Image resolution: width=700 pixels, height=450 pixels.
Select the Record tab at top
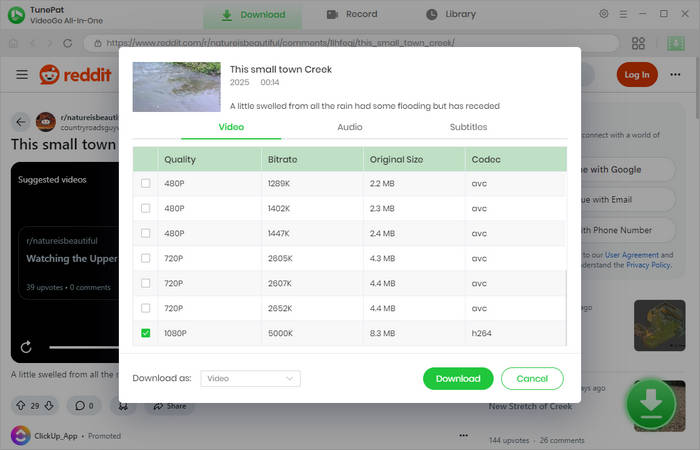(x=352, y=14)
